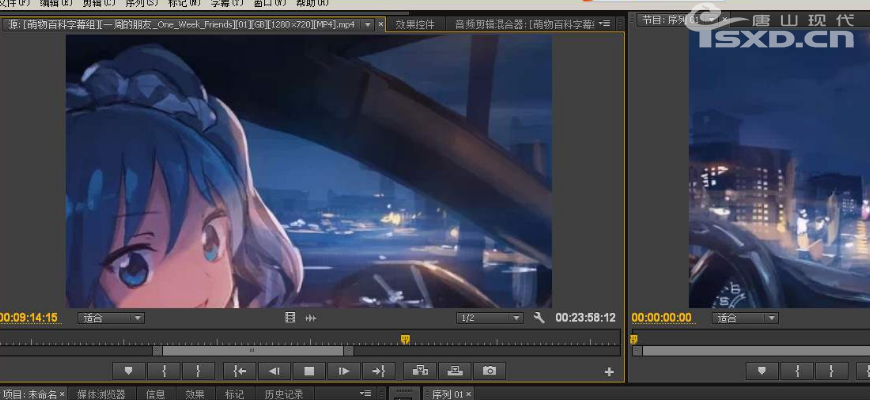This screenshot has width=870, height=400.
Task: Click the drag video only filmstrip icon
Action: (x=290, y=318)
